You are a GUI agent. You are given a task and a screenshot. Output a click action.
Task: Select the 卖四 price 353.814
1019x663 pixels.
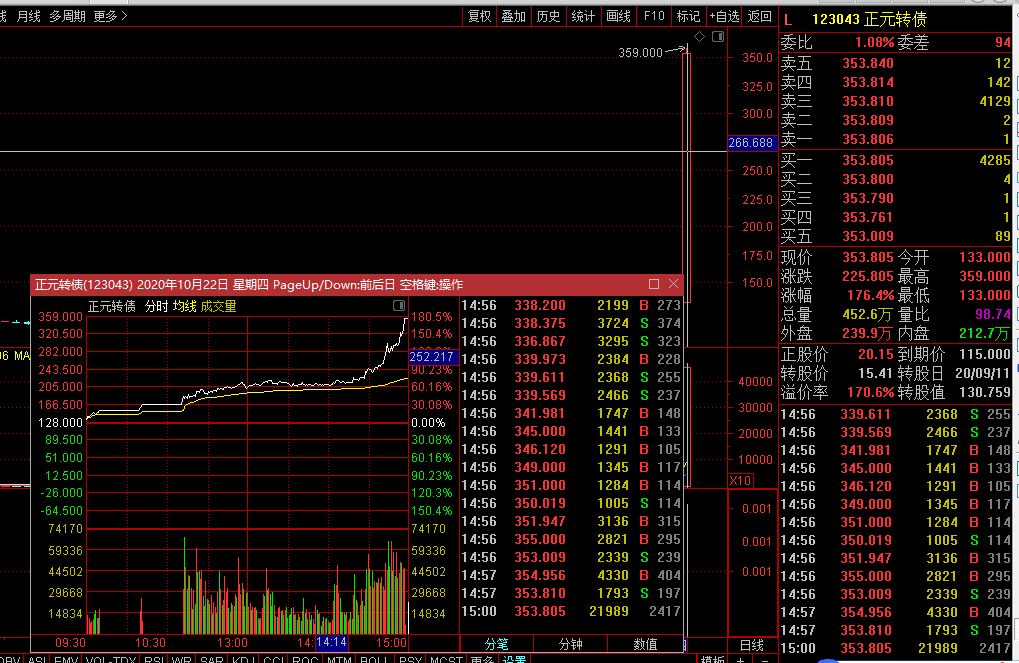click(868, 82)
